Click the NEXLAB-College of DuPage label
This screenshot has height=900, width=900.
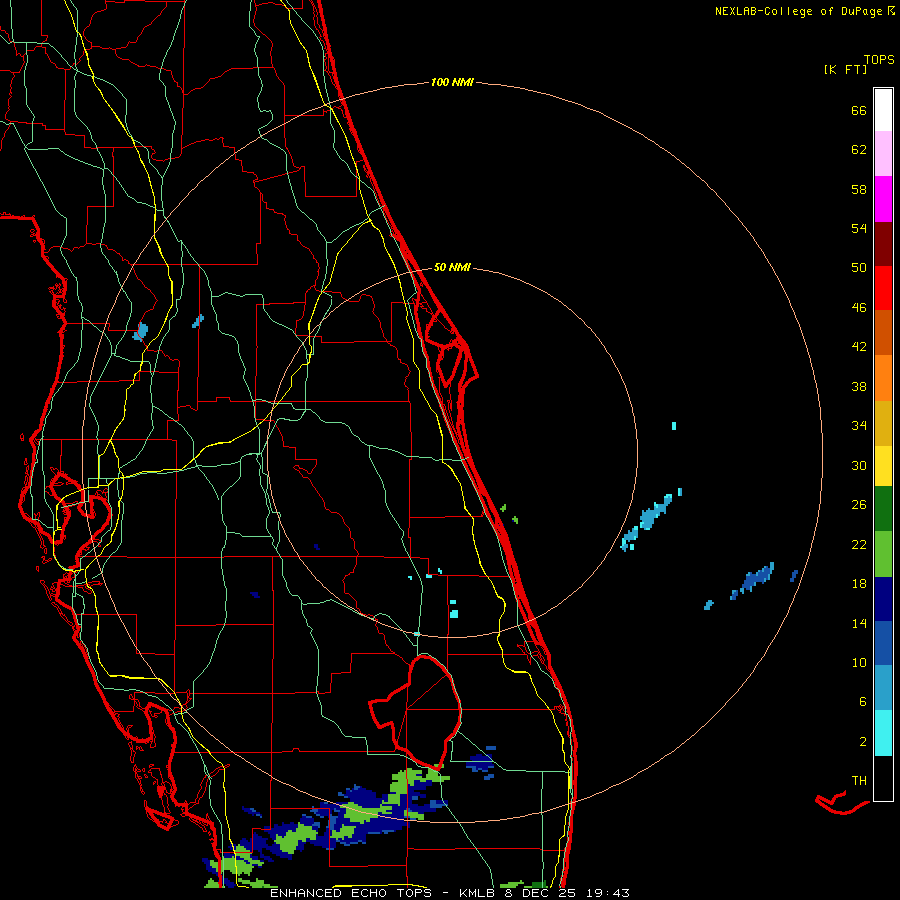[x=798, y=11]
